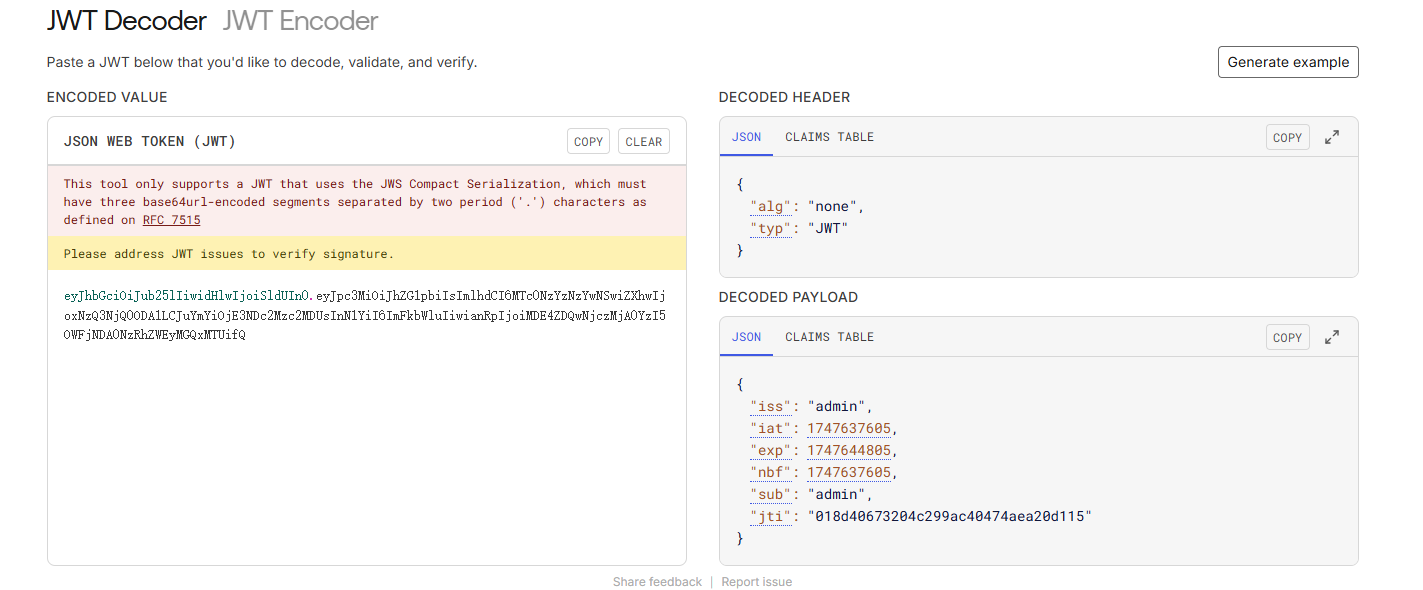Click Generate example button
The width and height of the screenshot is (1423, 590).
pyautogui.click(x=1288, y=62)
